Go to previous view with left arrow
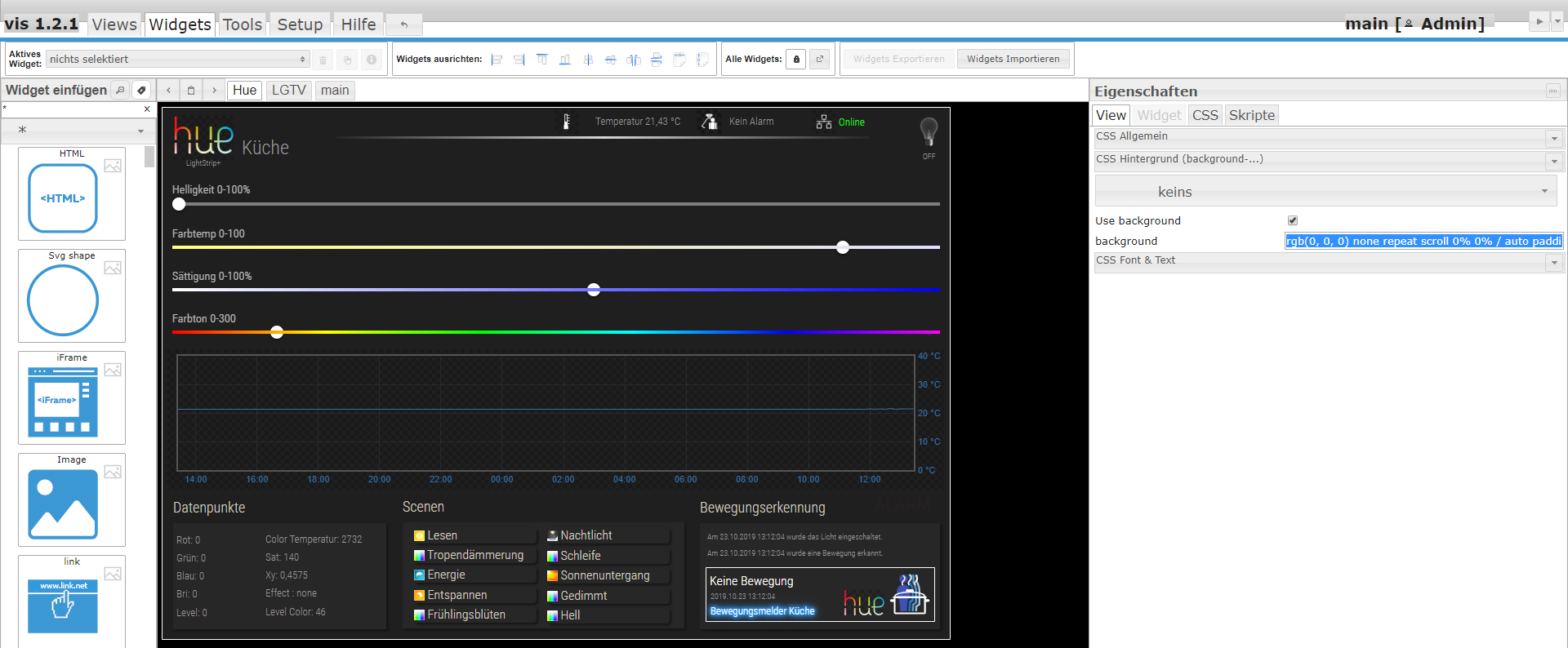 (x=168, y=90)
